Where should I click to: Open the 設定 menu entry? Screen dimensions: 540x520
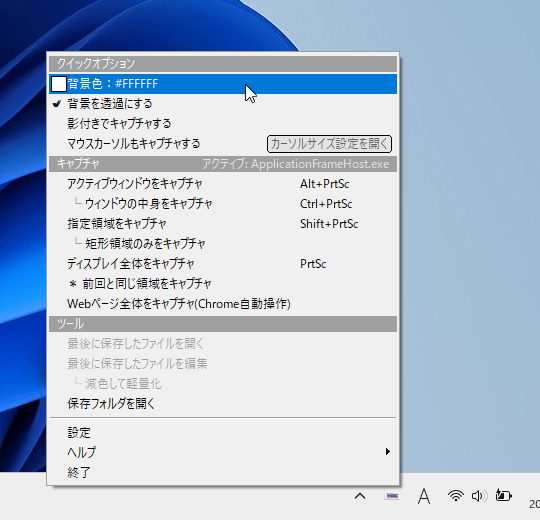pos(223,432)
